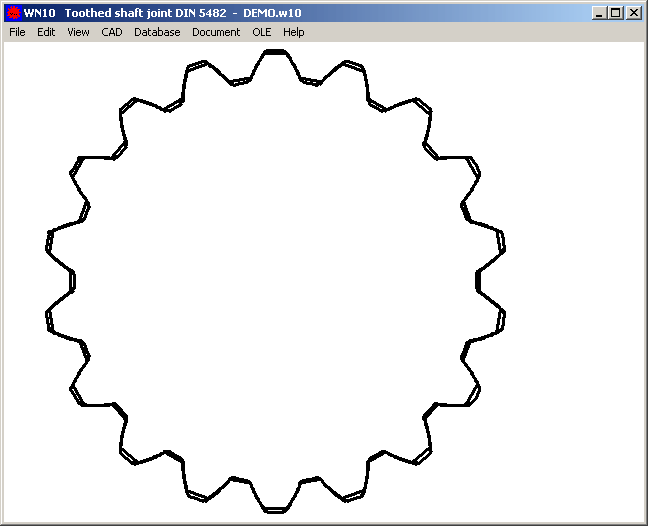Open the CAD menu
Viewport: 648px width, 526px height.
pyautogui.click(x=112, y=32)
